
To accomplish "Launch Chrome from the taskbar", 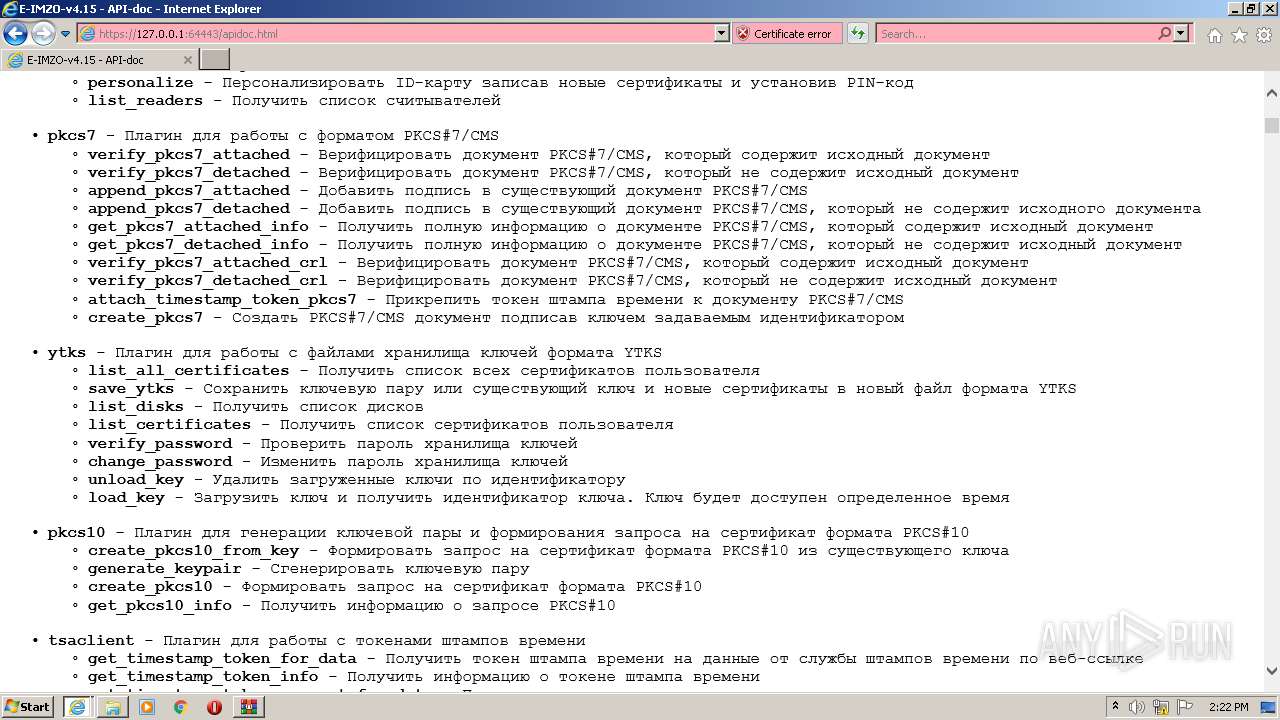I will [x=181, y=706].
